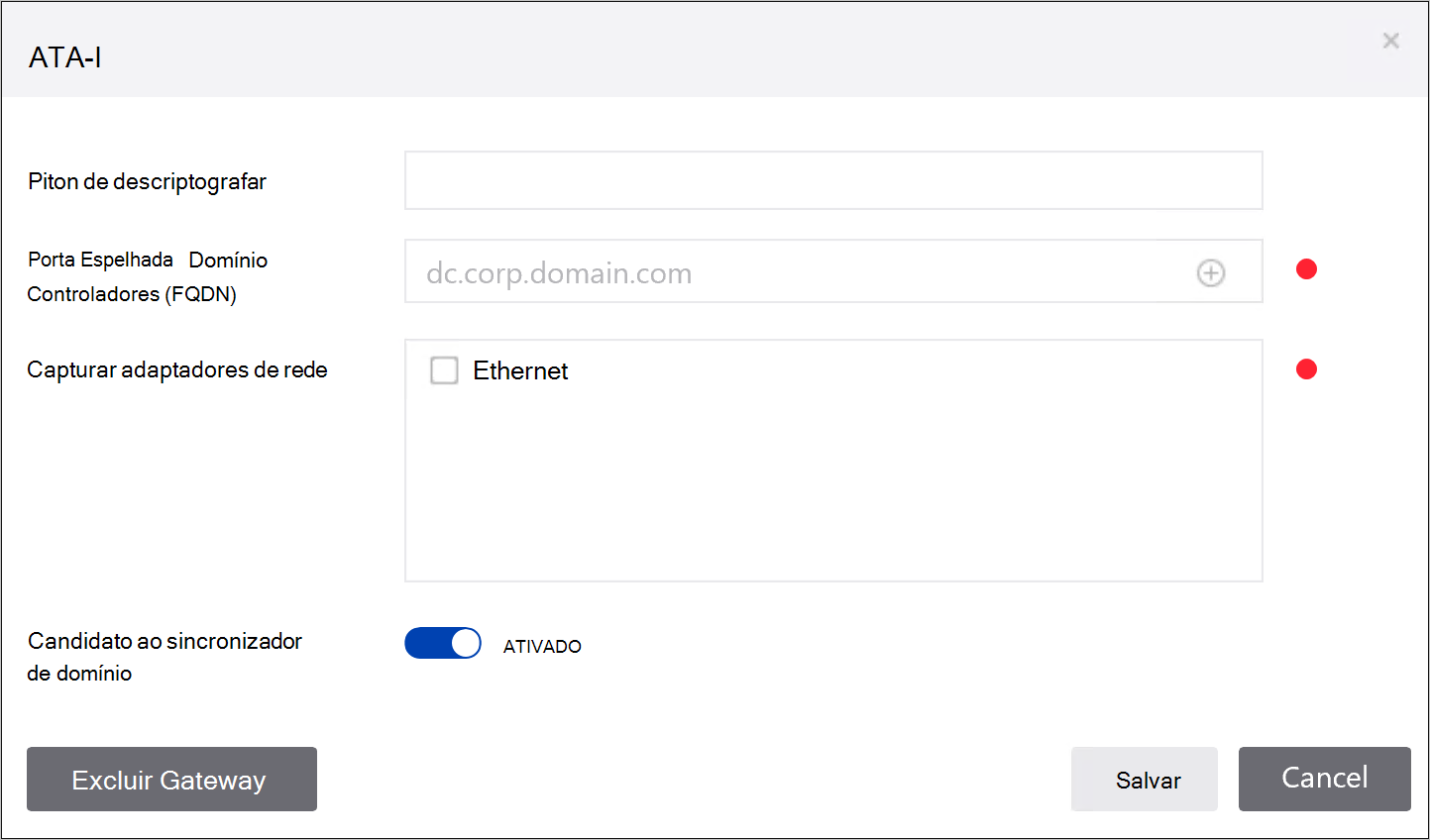This screenshot has width=1430, height=840.
Task: Click the Ethernet adapter label
Action: (520, 370)
